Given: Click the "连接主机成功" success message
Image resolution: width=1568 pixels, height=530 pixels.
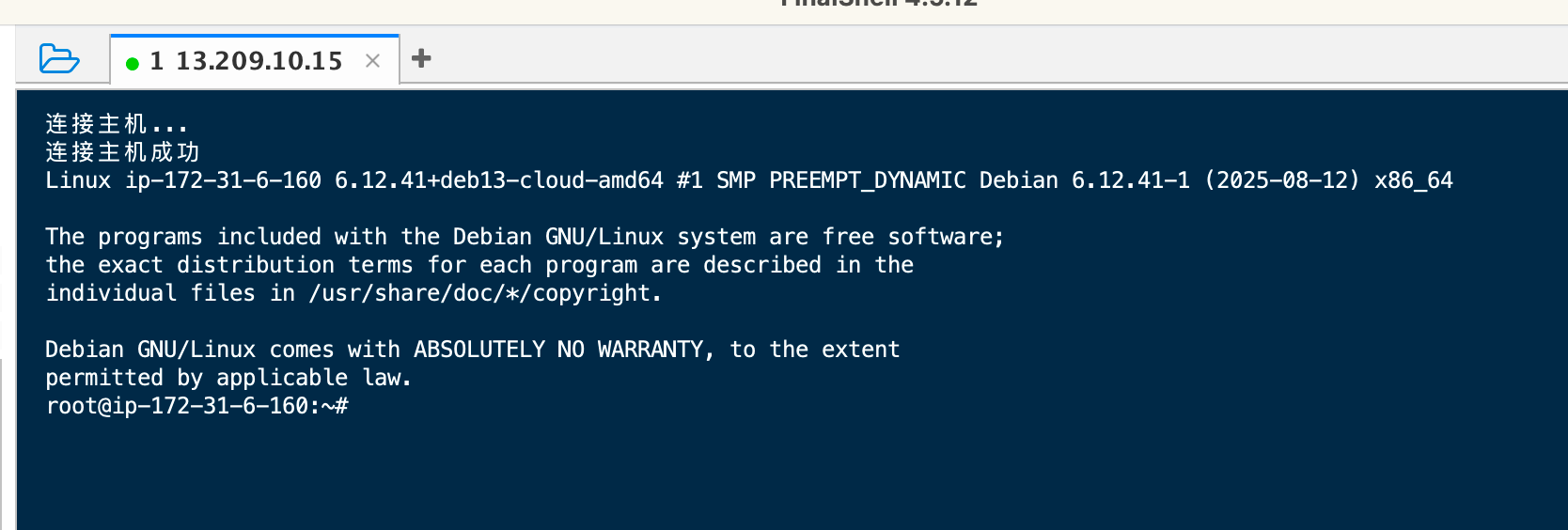Looking at the screenshot, I should [x=122, y=152].
